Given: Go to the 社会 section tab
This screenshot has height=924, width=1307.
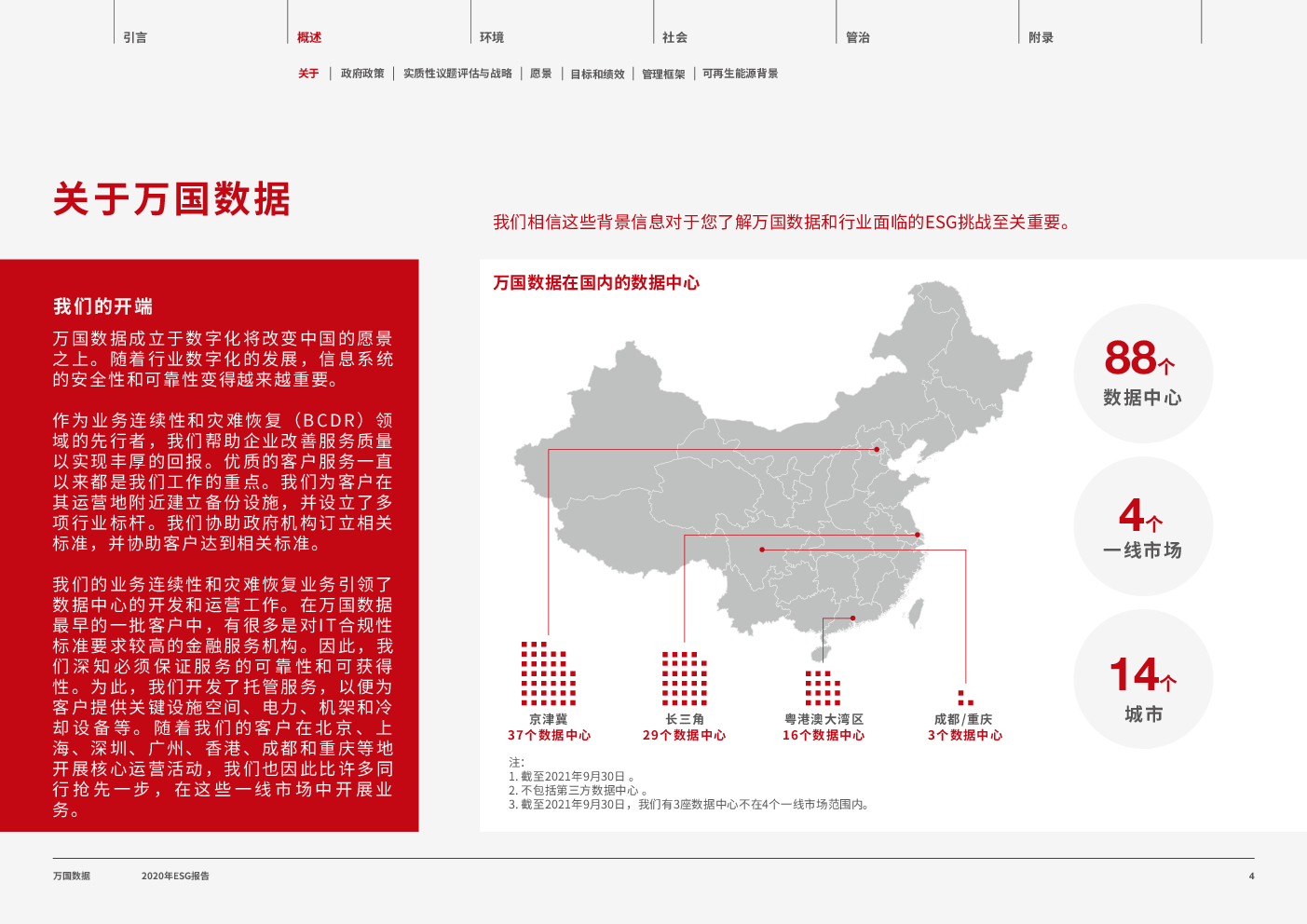Looking at the screenshot, I should point(674,37).
